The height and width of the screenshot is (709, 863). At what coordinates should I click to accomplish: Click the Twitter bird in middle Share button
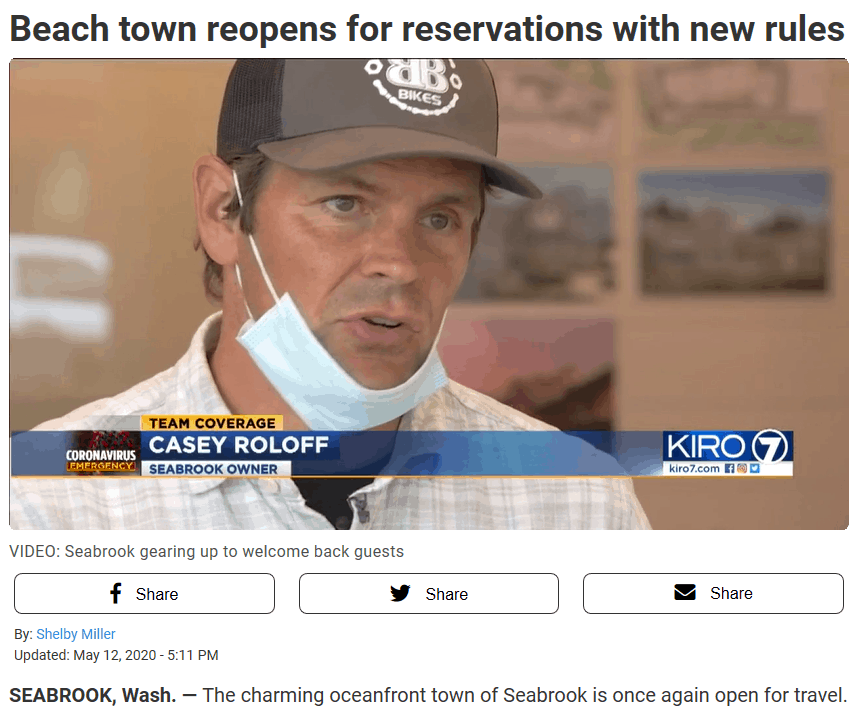pos(400,593)
